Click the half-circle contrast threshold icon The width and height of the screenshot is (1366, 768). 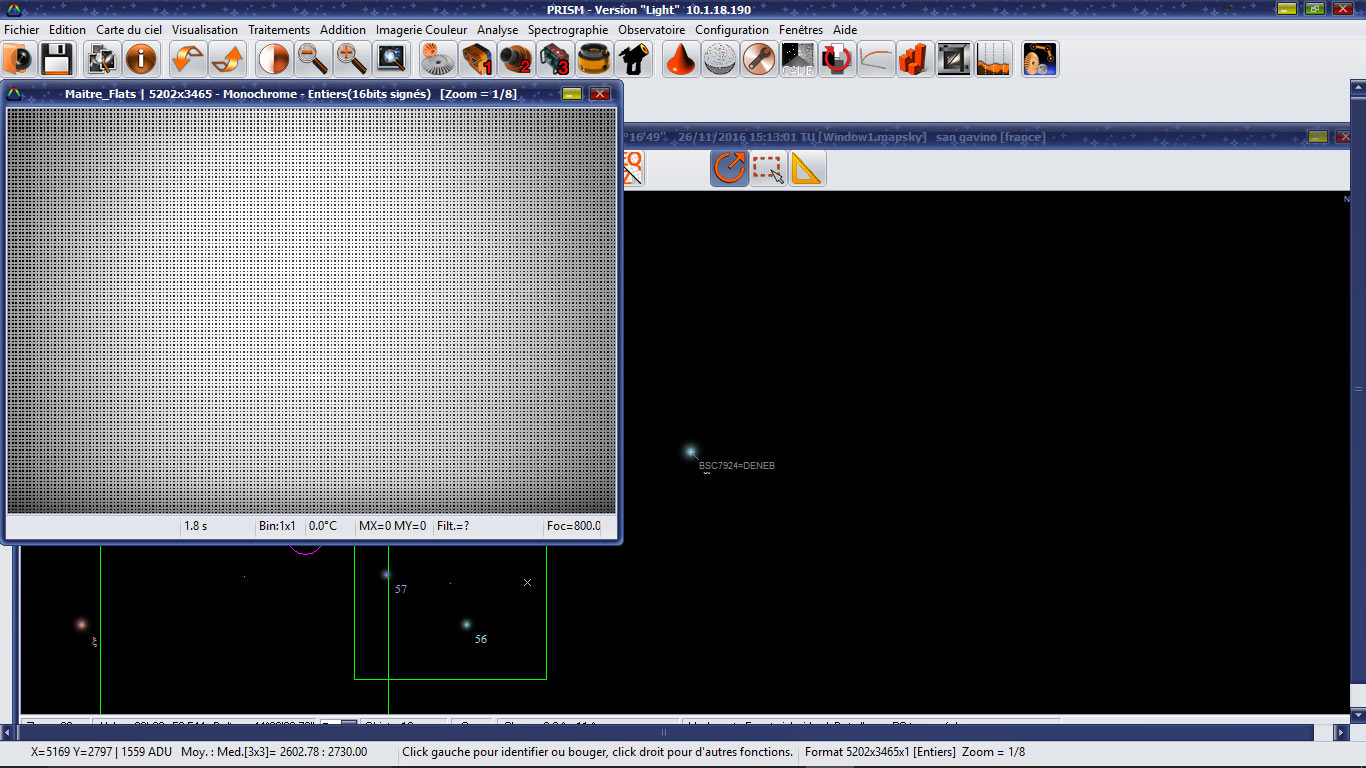[274, 60]
